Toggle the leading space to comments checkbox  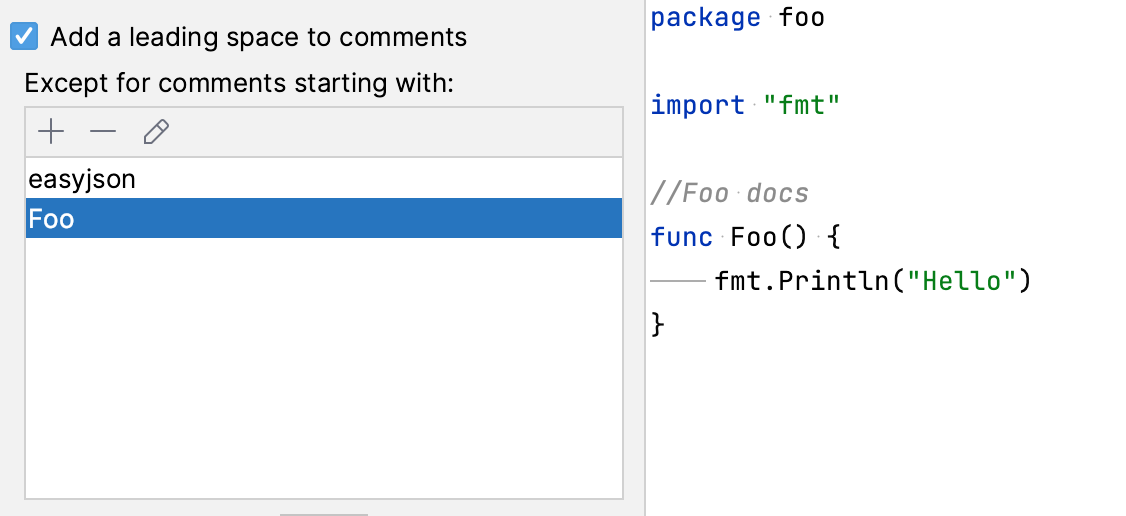23,38
